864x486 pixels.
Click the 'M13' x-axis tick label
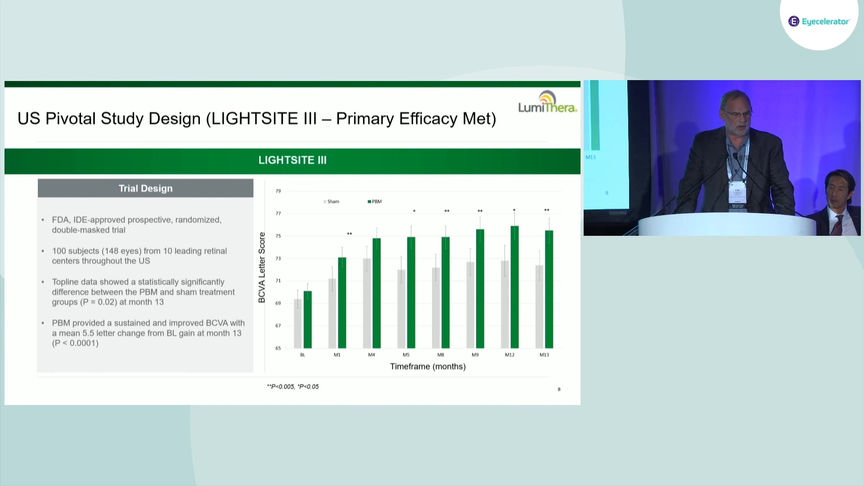click(x=544, y=355)
